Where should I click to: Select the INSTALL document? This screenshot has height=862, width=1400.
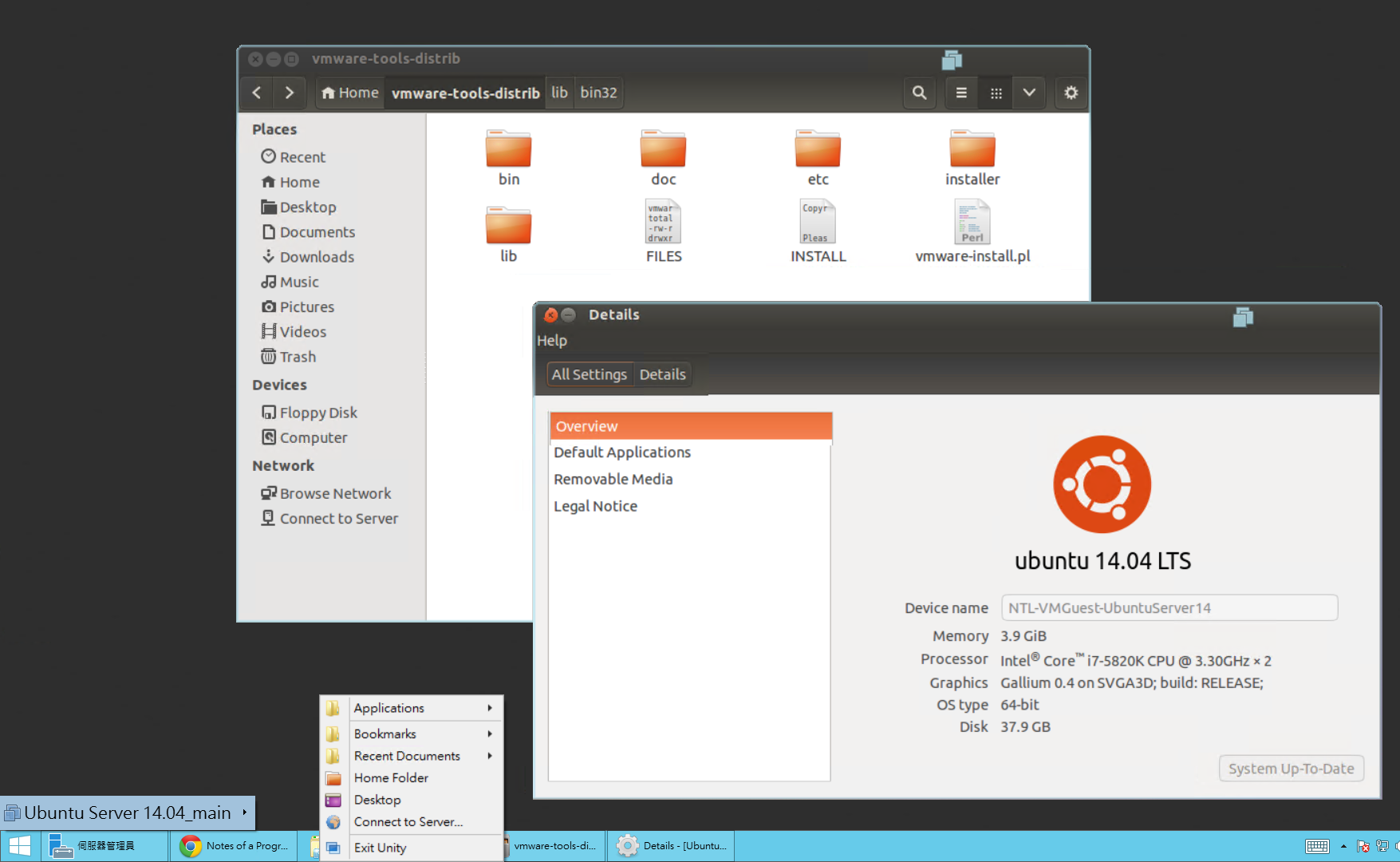[x=818, y=231]
